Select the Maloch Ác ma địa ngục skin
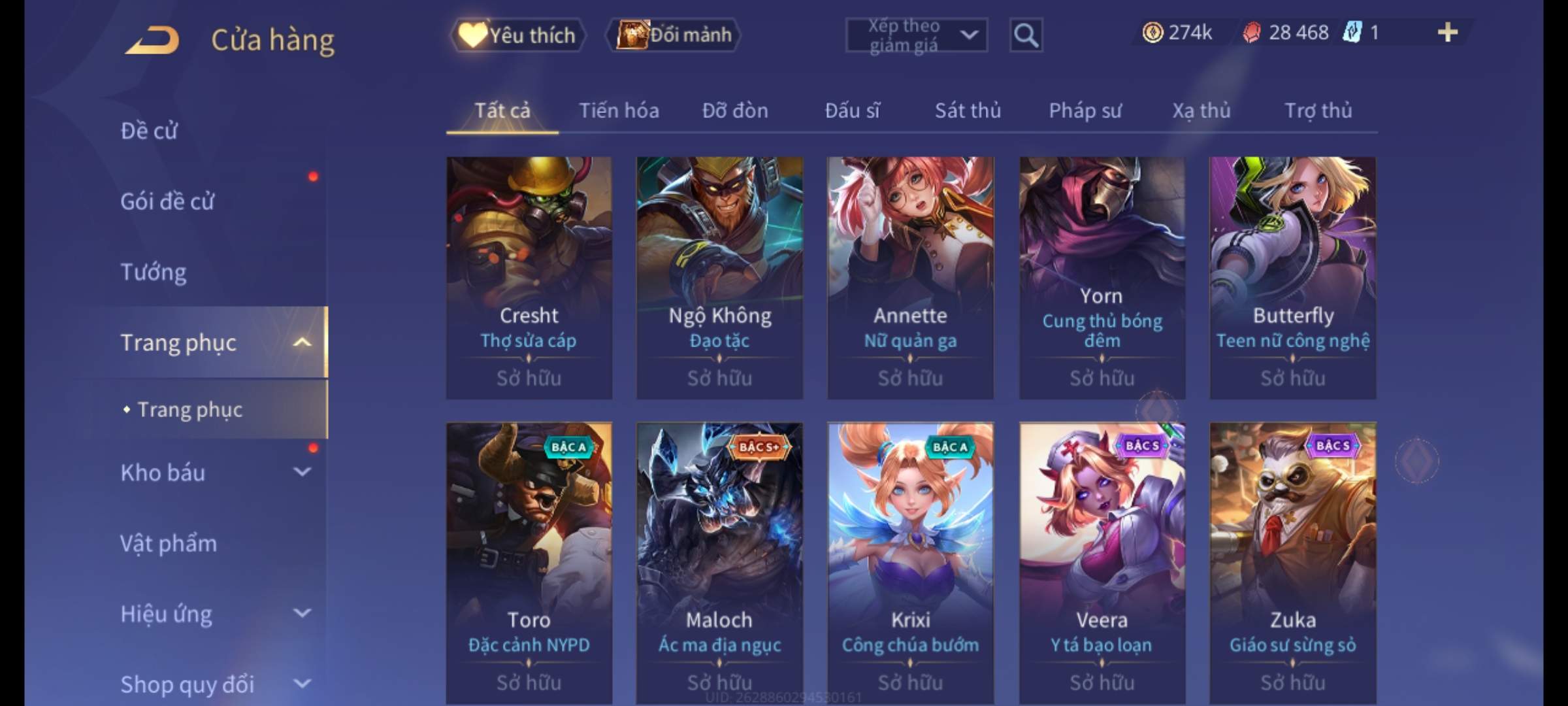This screenshot has width=1568, height=706. tap(719, 562)
